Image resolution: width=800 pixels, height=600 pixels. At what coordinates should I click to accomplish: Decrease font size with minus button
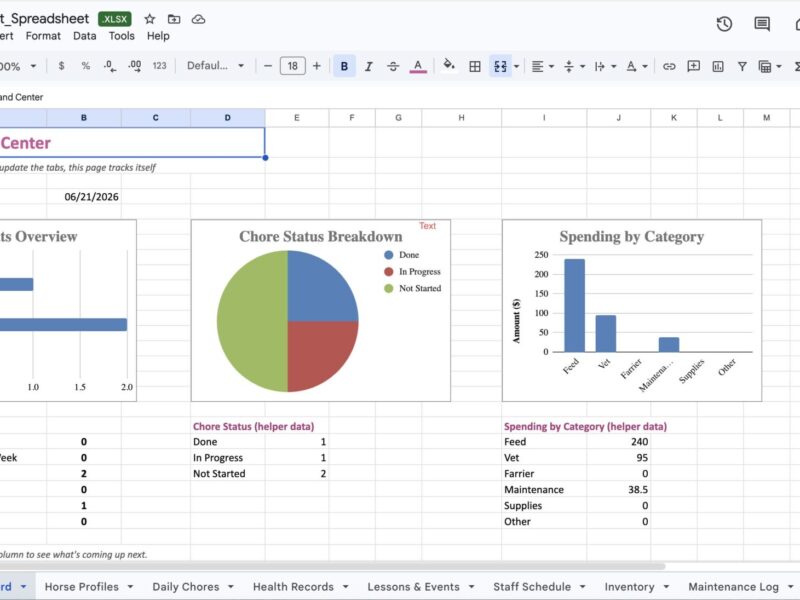[267, 66]
